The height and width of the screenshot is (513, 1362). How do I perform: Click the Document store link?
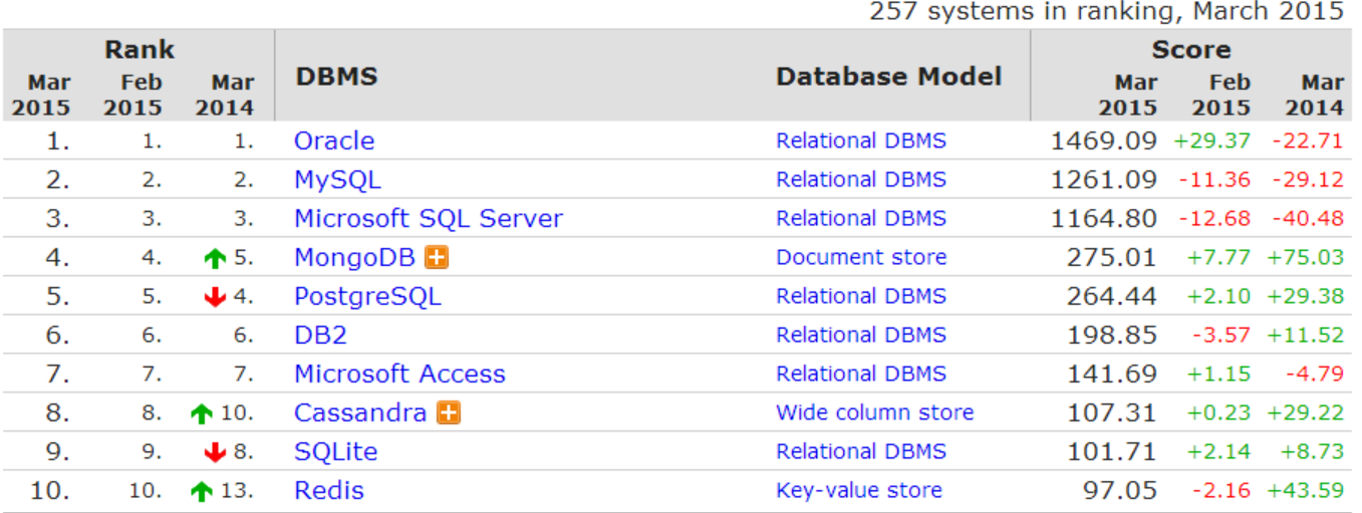pyautogui.click(x=861, y=257)
